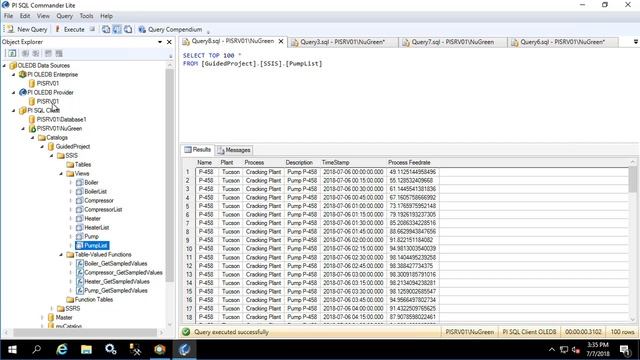Select result row number 5
The width and height of the screenshot is (640, 360).
coord(188,206)
